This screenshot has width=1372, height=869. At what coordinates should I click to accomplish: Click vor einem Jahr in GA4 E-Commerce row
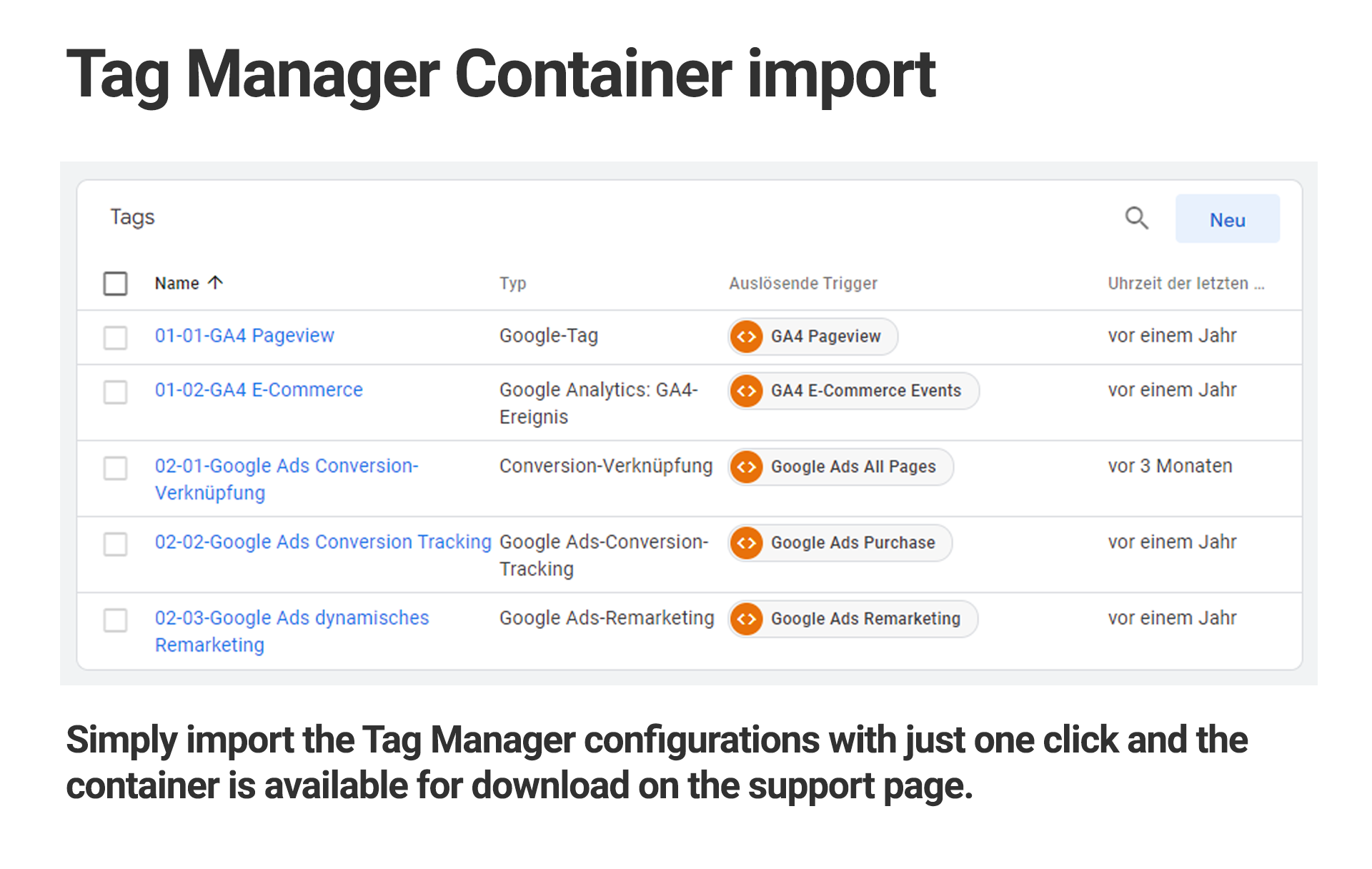point(1172,389)
